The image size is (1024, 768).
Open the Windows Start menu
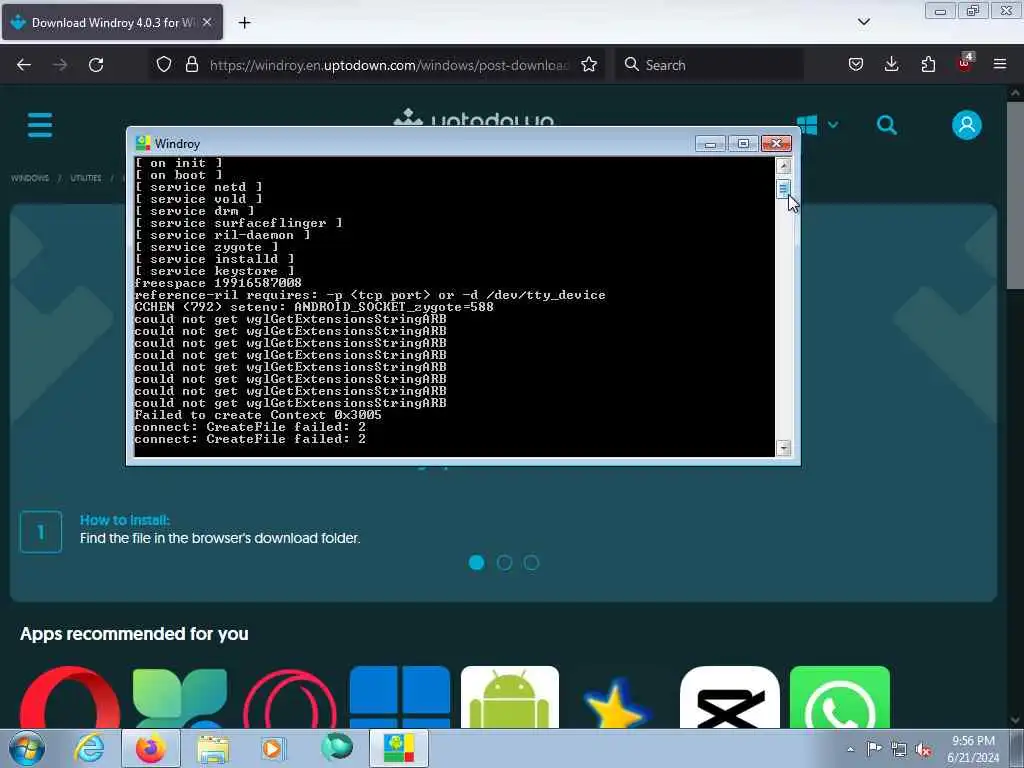pos(27,748)
